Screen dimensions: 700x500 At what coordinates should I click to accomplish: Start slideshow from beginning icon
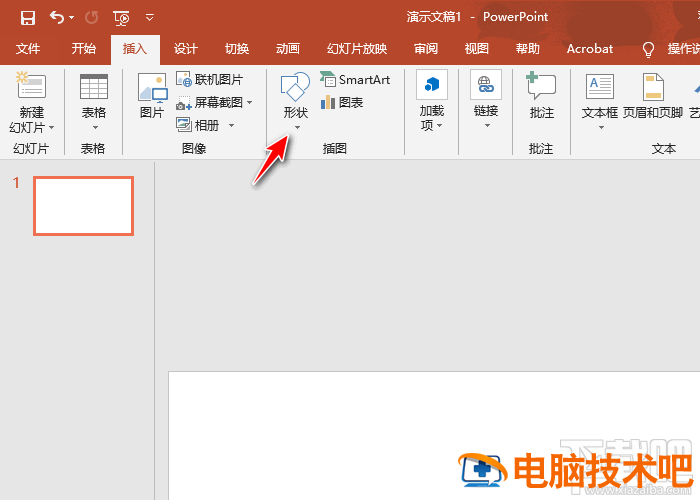[121, 18]
